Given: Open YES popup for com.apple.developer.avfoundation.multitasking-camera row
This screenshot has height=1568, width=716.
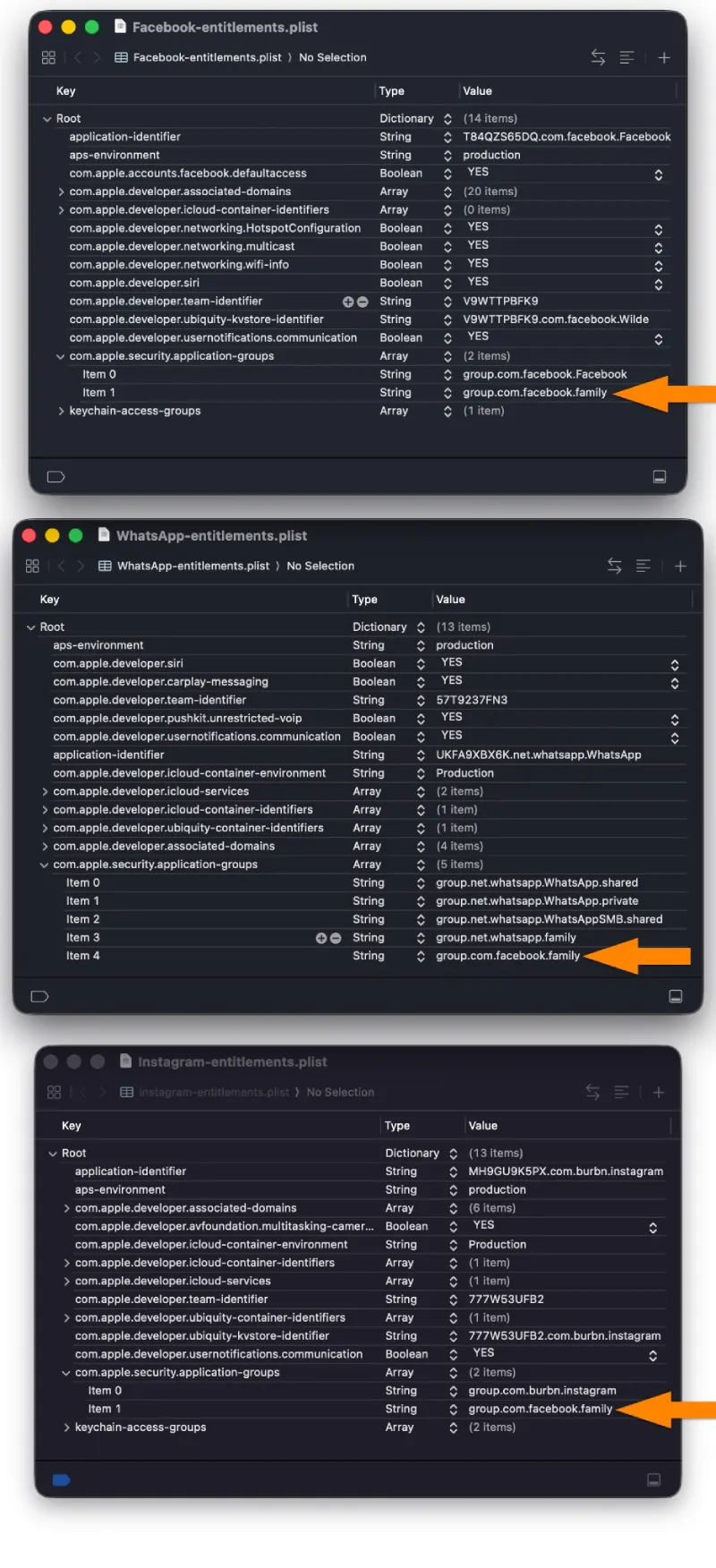Looking at the screenshot, I should (x=652, y=1228).
